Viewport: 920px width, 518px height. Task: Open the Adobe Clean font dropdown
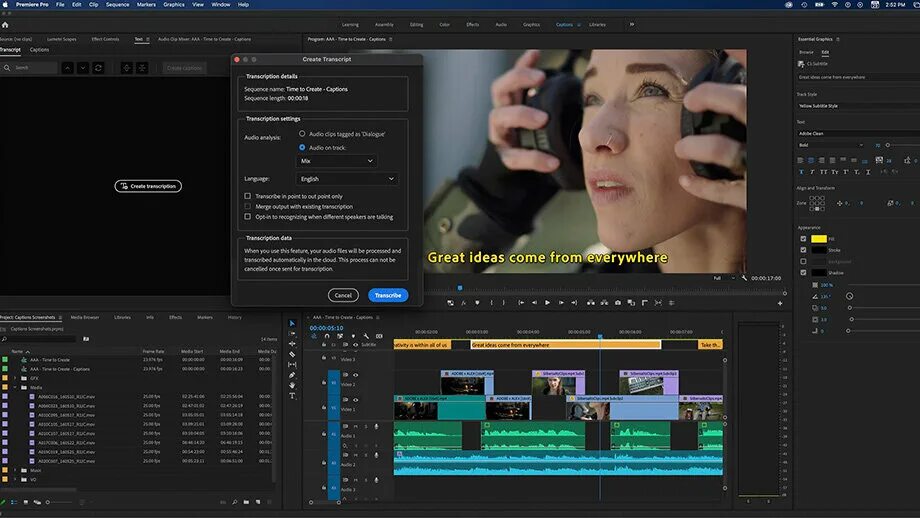(858, 133)
